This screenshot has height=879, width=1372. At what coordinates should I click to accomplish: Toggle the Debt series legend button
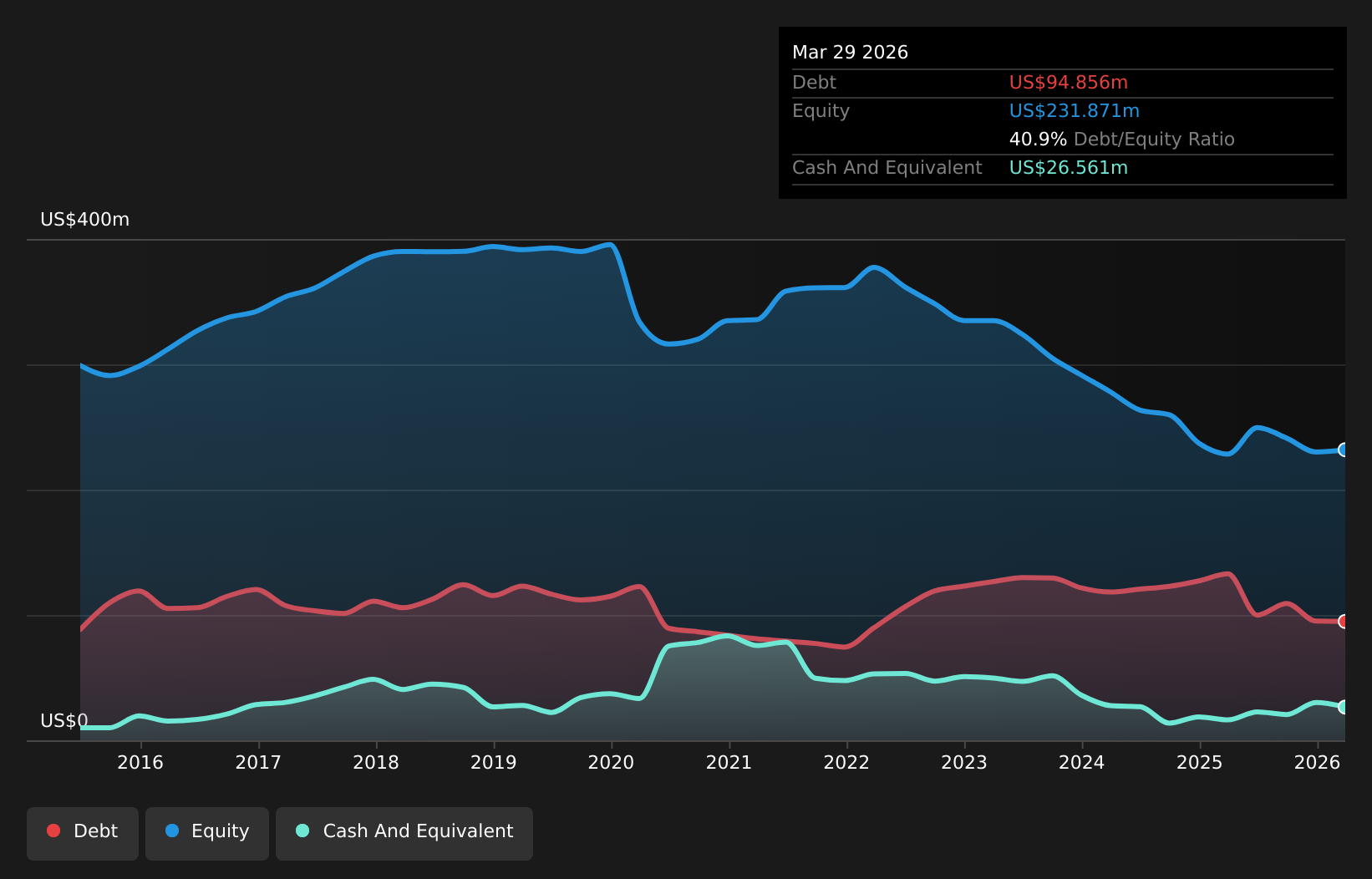(83, 833)
